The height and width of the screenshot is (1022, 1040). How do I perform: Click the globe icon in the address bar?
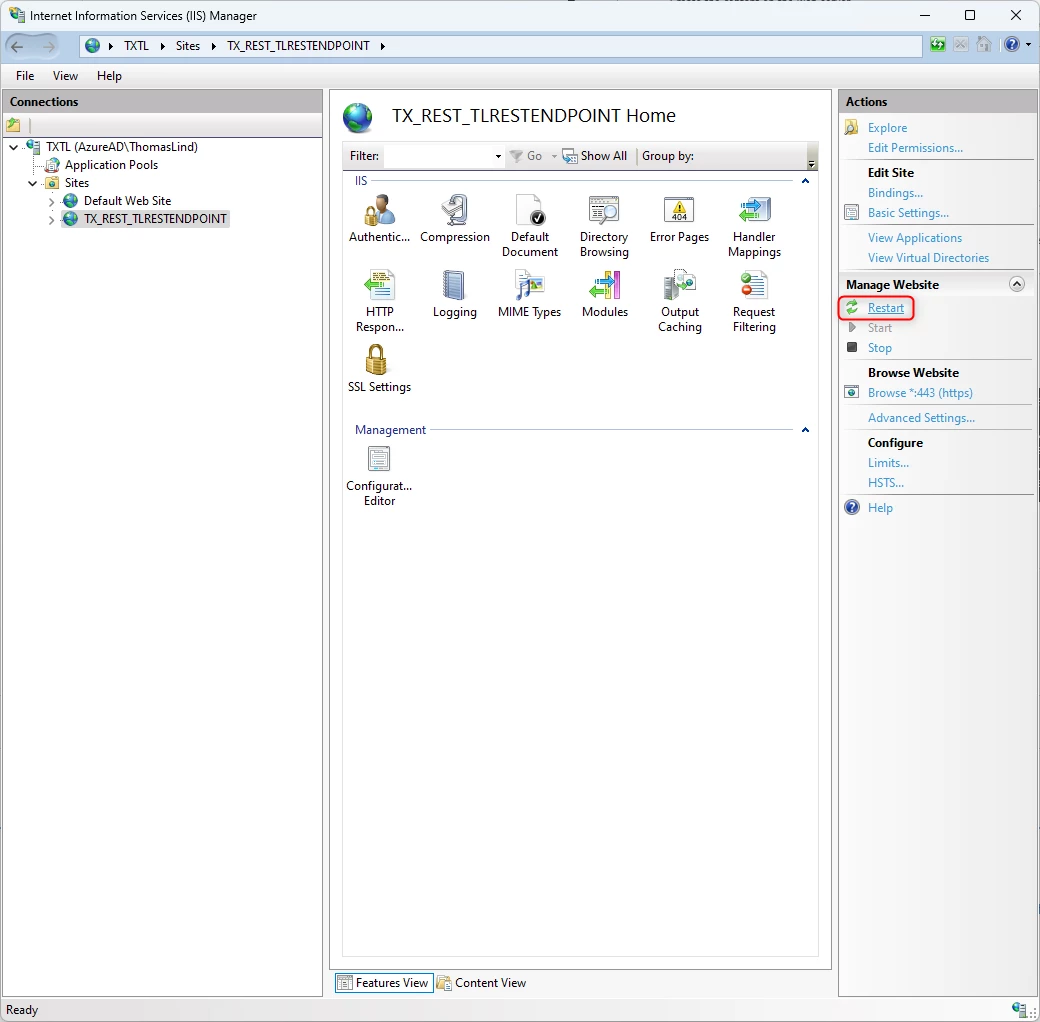pyautogui.click(x=93, y=46)
